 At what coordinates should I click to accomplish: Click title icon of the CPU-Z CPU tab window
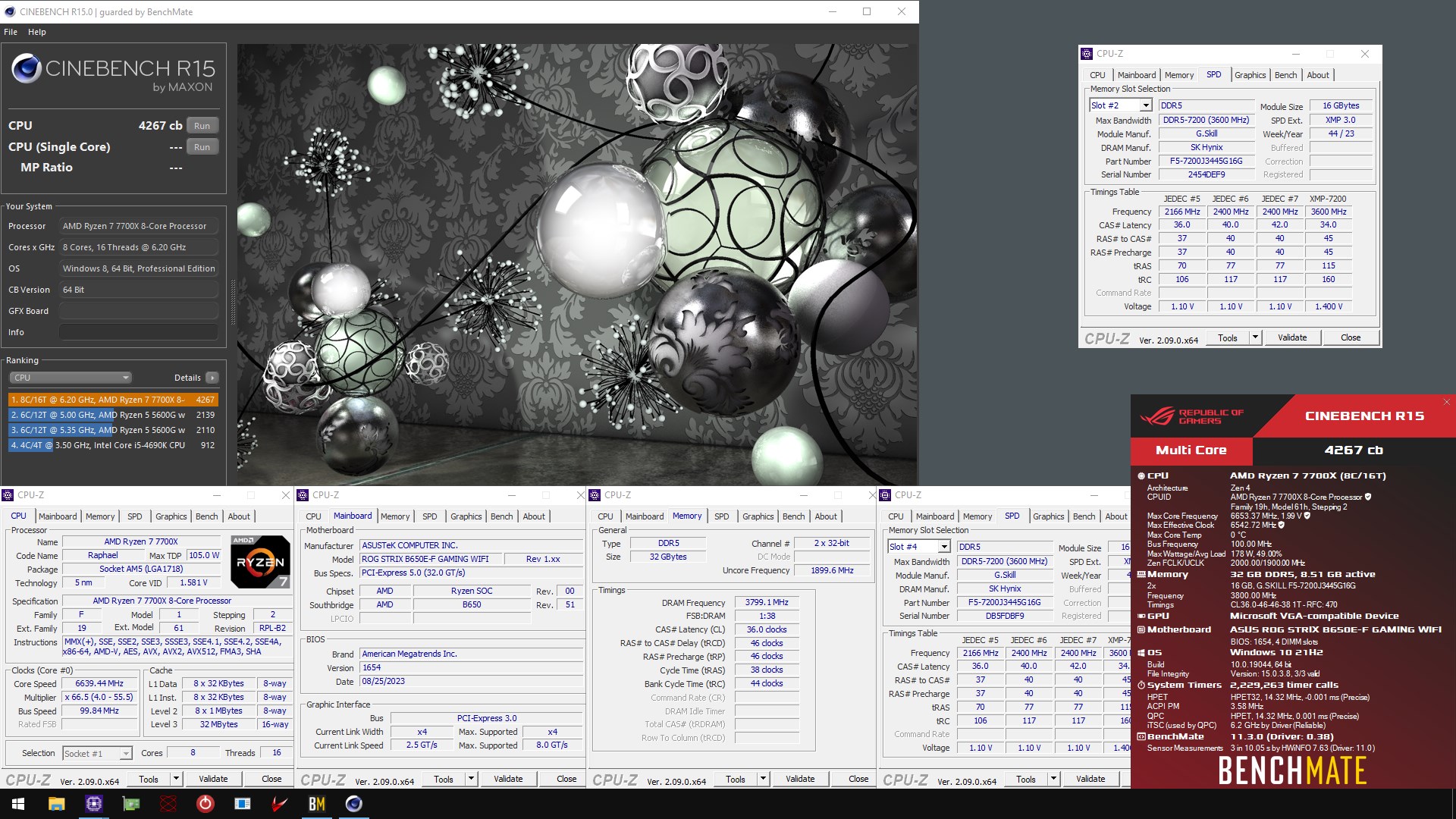tap(8, 495)
